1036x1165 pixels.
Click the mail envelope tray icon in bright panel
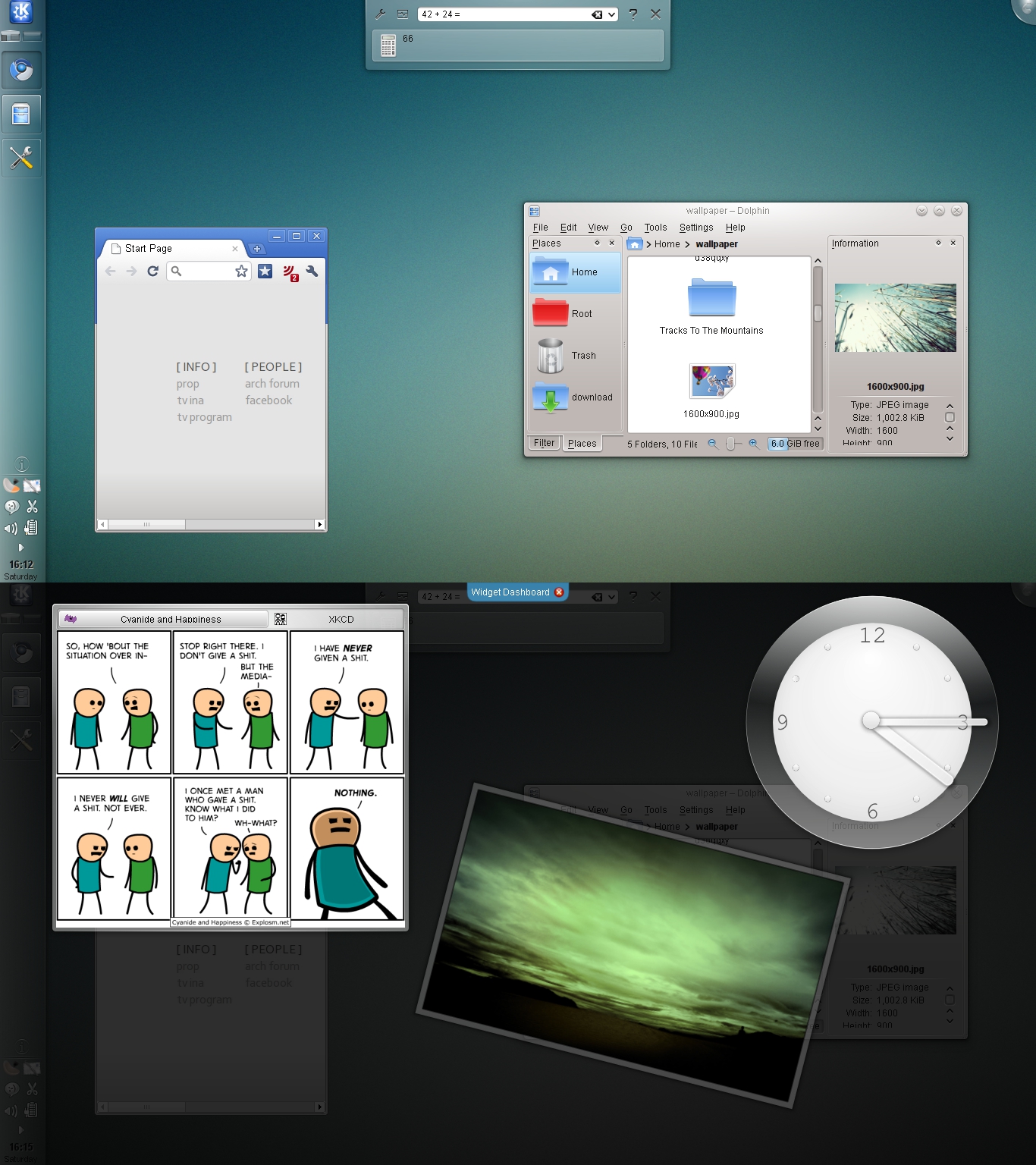[32, 485]
